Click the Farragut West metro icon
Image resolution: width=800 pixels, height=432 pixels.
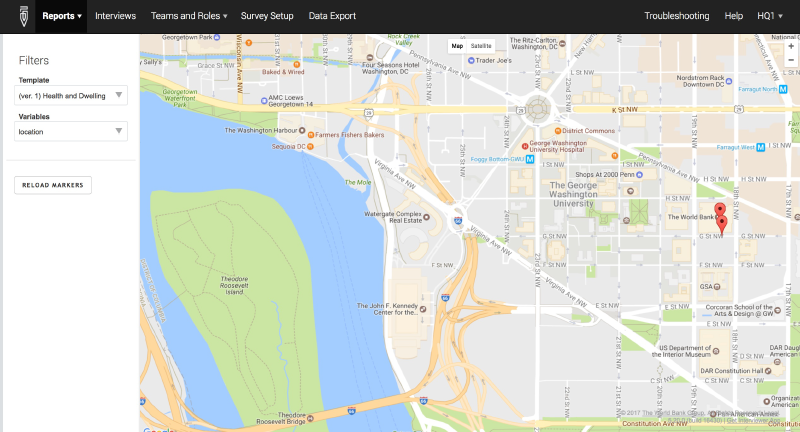click(x=761, y=147)
